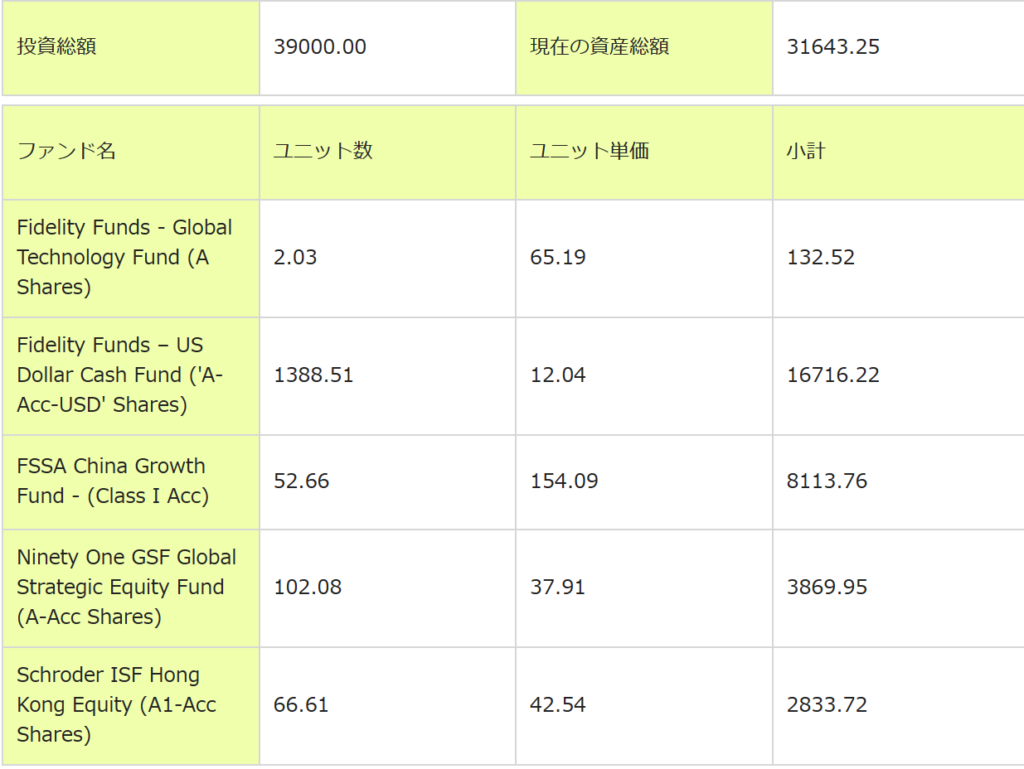Click the 投資総額 header cell
Screen dimensions: 1024x769
[x=57, y=47]
